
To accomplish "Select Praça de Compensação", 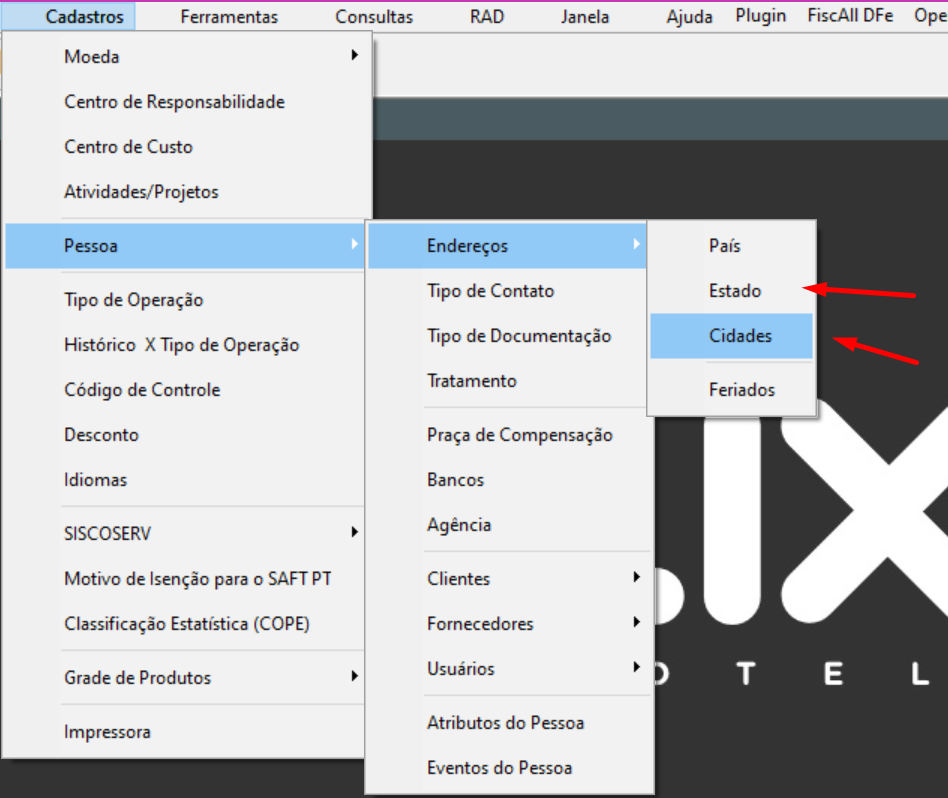I will point(510,435).
